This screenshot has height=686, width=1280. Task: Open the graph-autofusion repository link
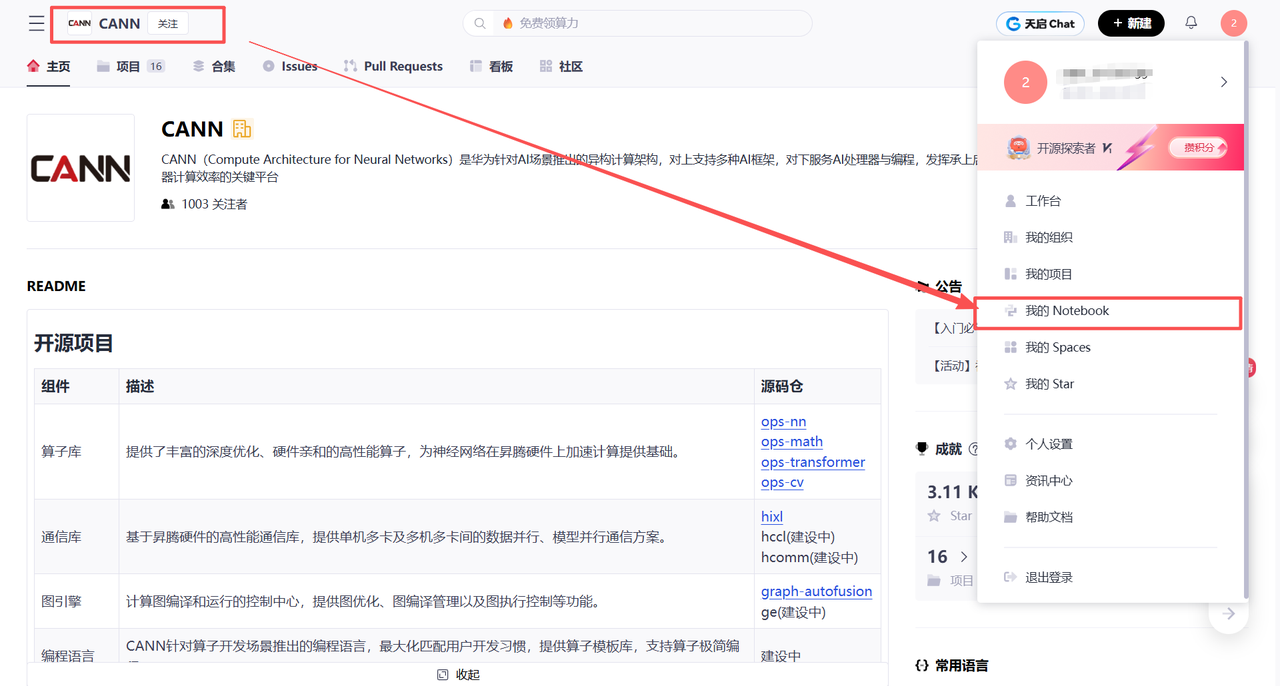coord(816,591)
